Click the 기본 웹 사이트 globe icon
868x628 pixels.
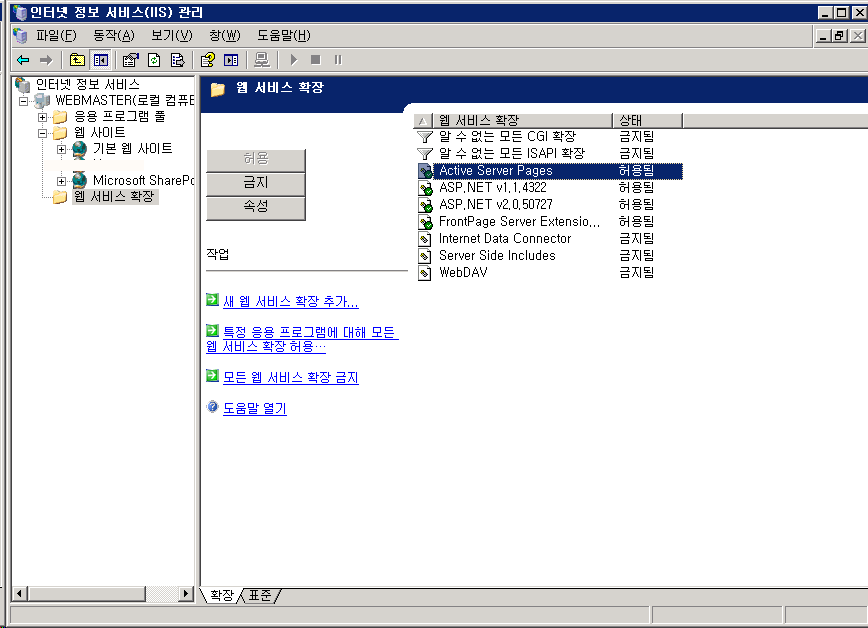(80, 148)
